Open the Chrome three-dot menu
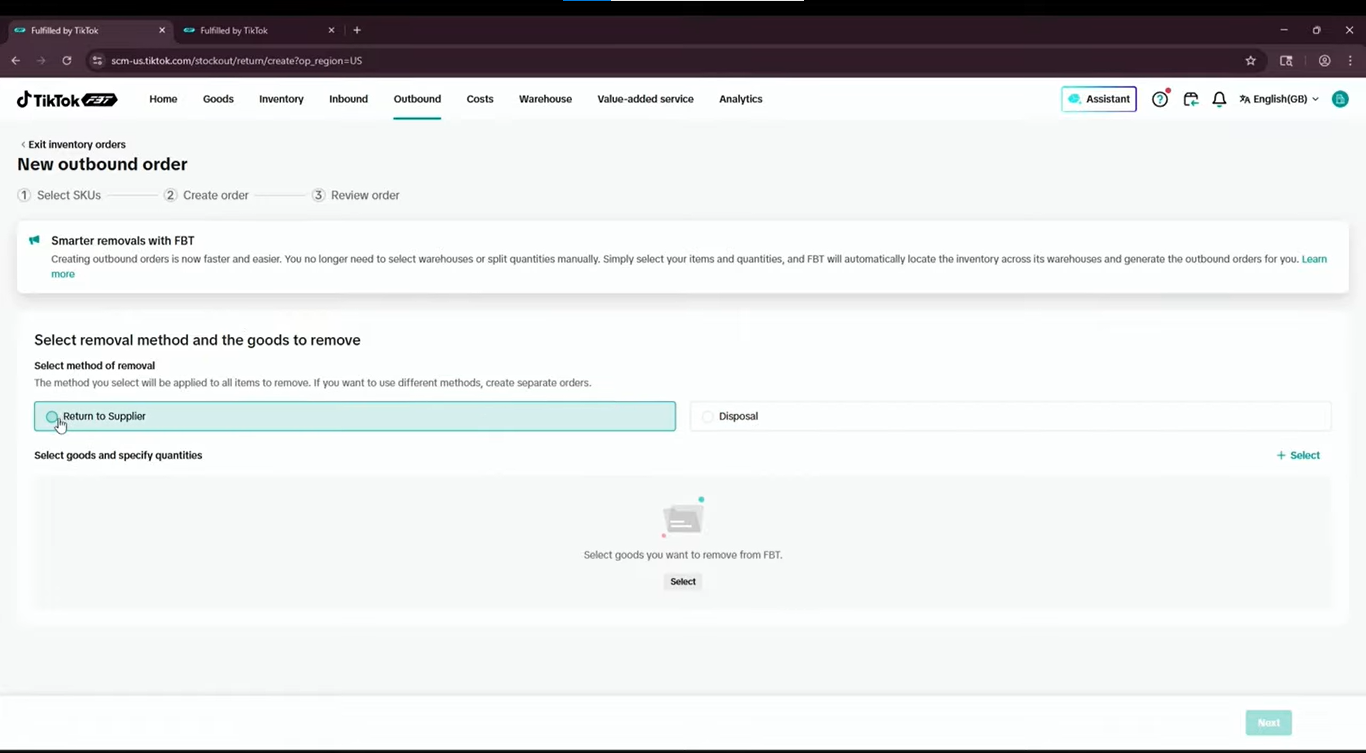 (1350, 61)
